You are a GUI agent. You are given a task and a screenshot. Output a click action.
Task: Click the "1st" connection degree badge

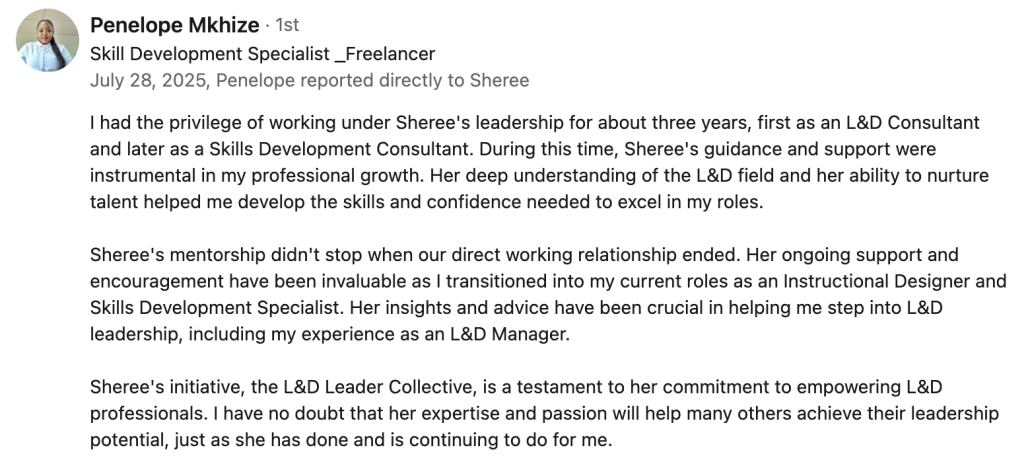(x=287, y=26)
